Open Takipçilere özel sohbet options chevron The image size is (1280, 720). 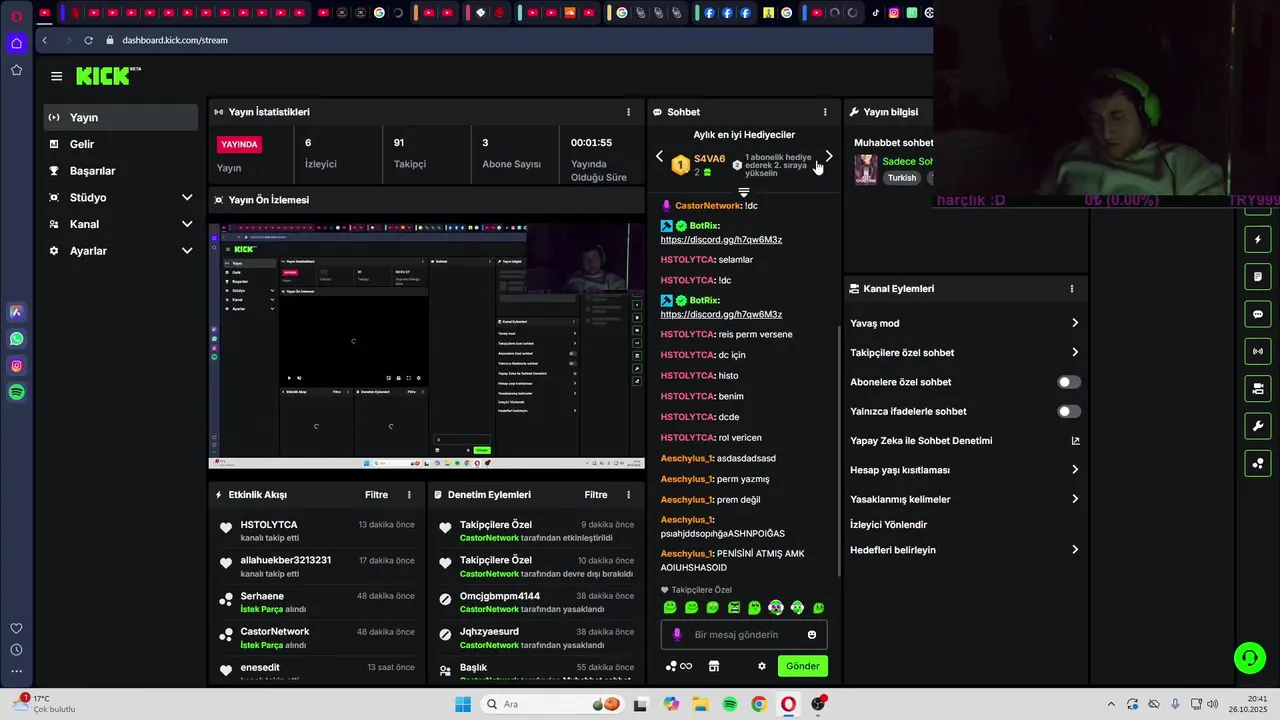coord(1075,352)
